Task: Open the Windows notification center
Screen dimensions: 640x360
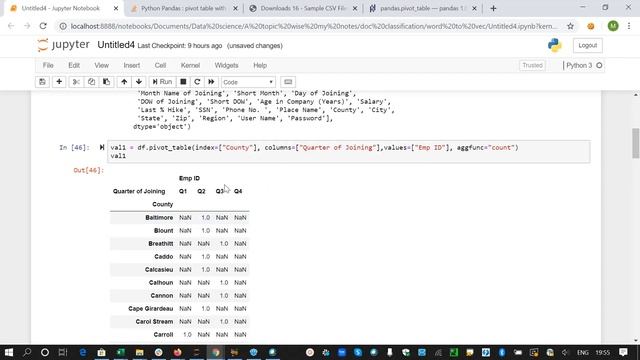Action: coord(623,352)
